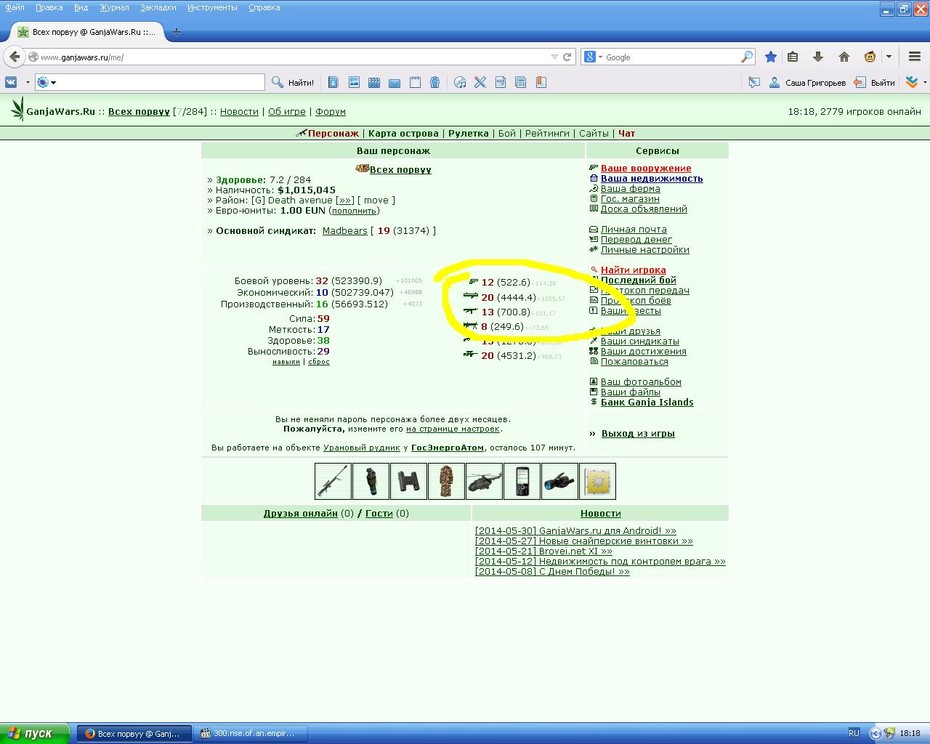The image size is (930, 744).
Task: Bookmark this page with the star icon
Action: tap(770, 57)
